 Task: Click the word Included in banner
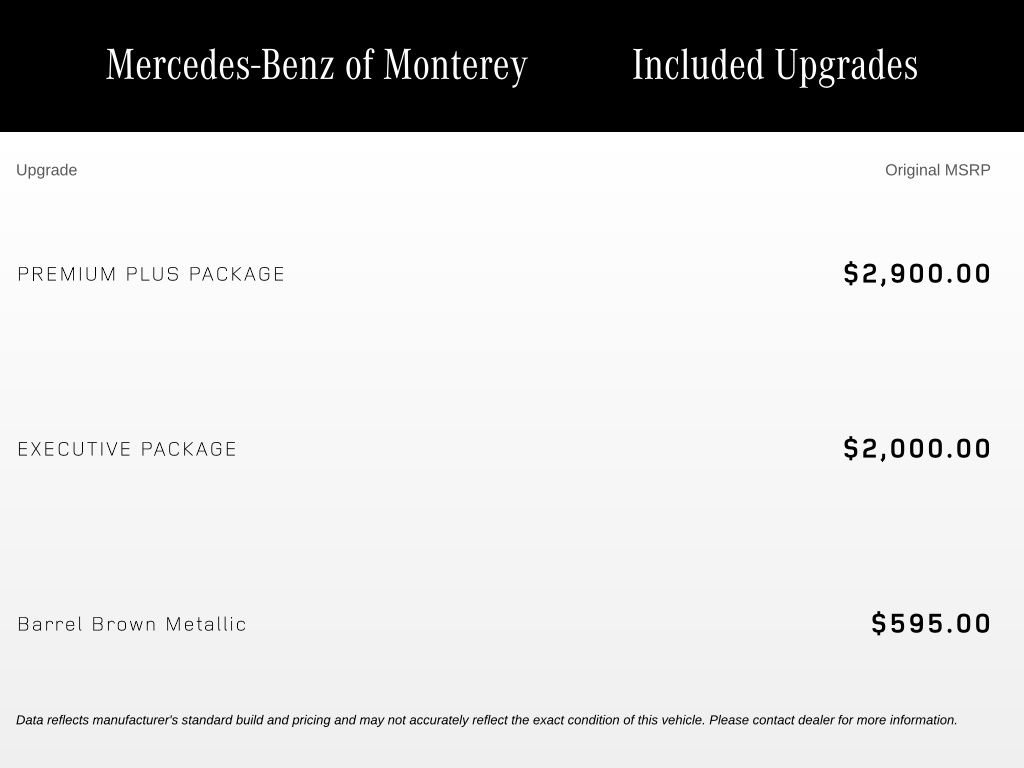pos(698,65)
